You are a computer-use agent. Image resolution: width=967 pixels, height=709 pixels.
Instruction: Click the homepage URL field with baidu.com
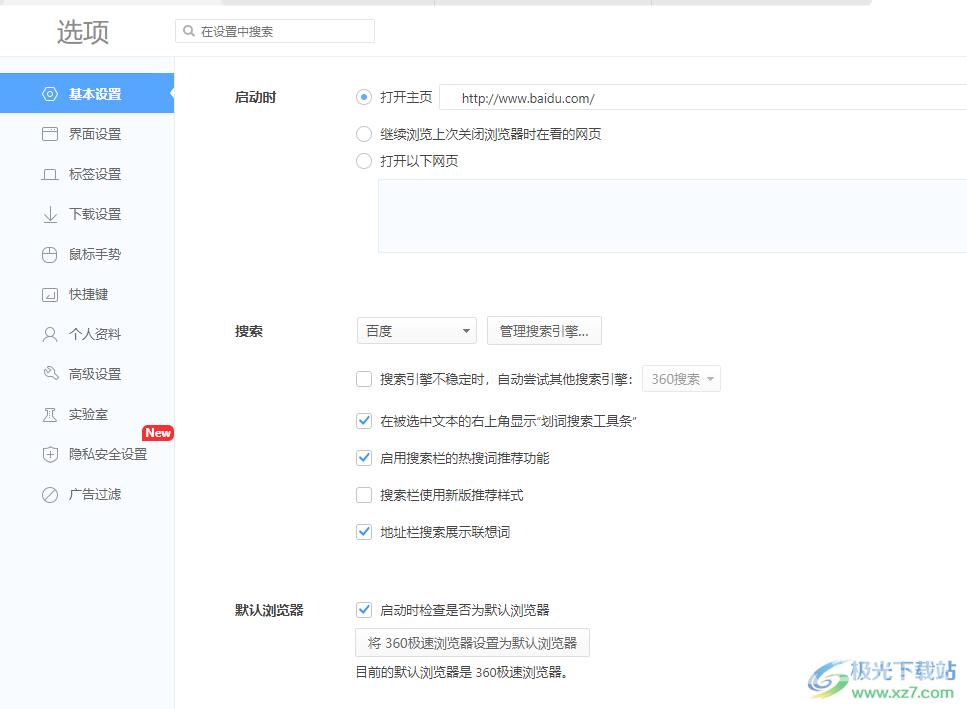coord(703,97)
